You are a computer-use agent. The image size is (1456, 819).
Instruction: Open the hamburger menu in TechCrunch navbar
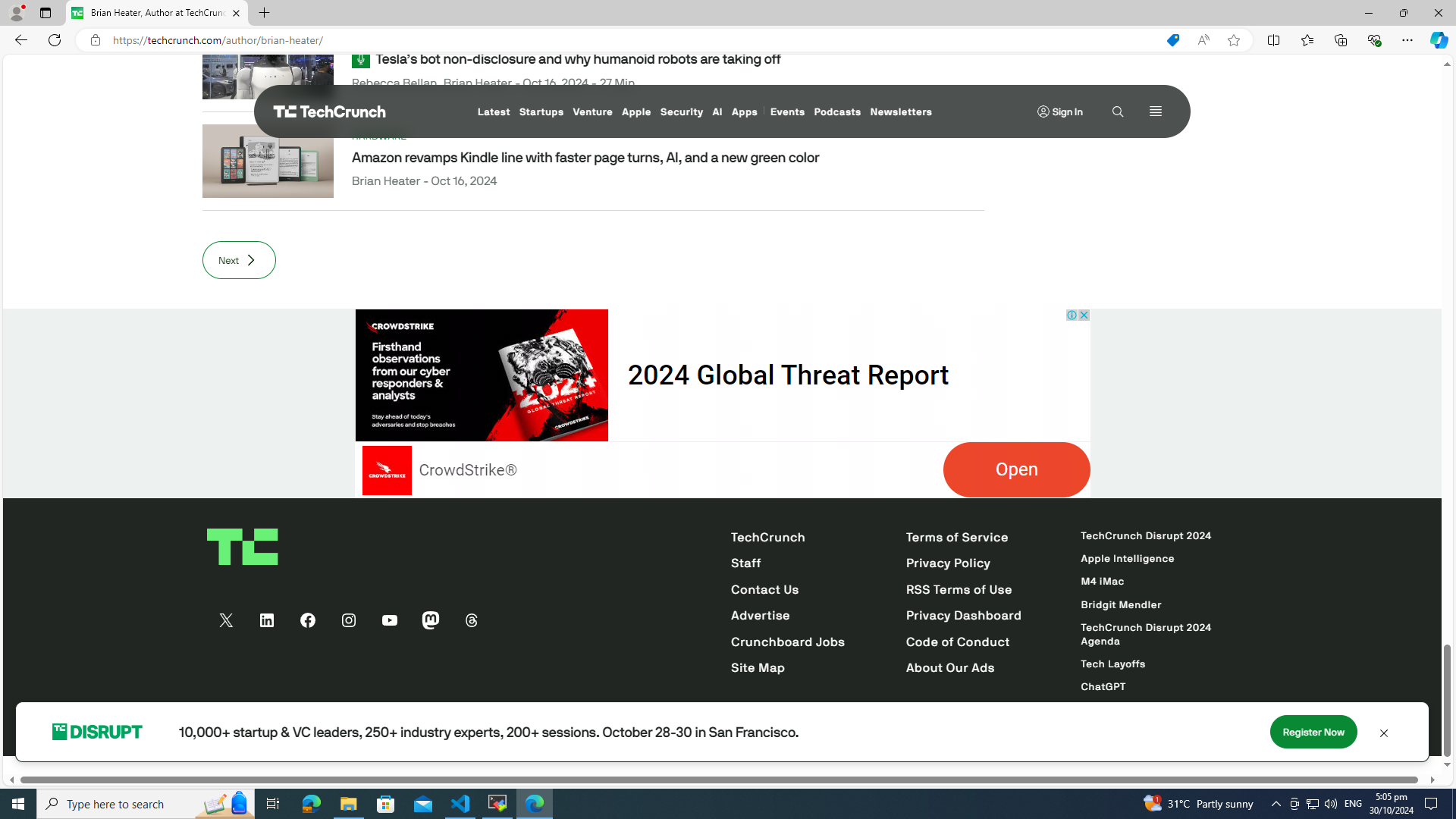click(x=1156, y=111)
